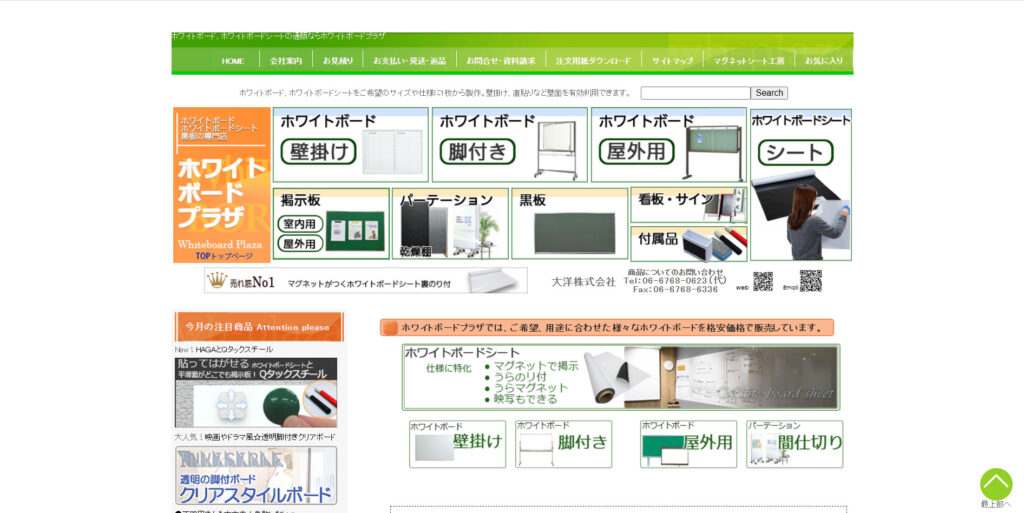The image size is (1024, 513).
Task: Click the Search button
Action: coord(769,93)
